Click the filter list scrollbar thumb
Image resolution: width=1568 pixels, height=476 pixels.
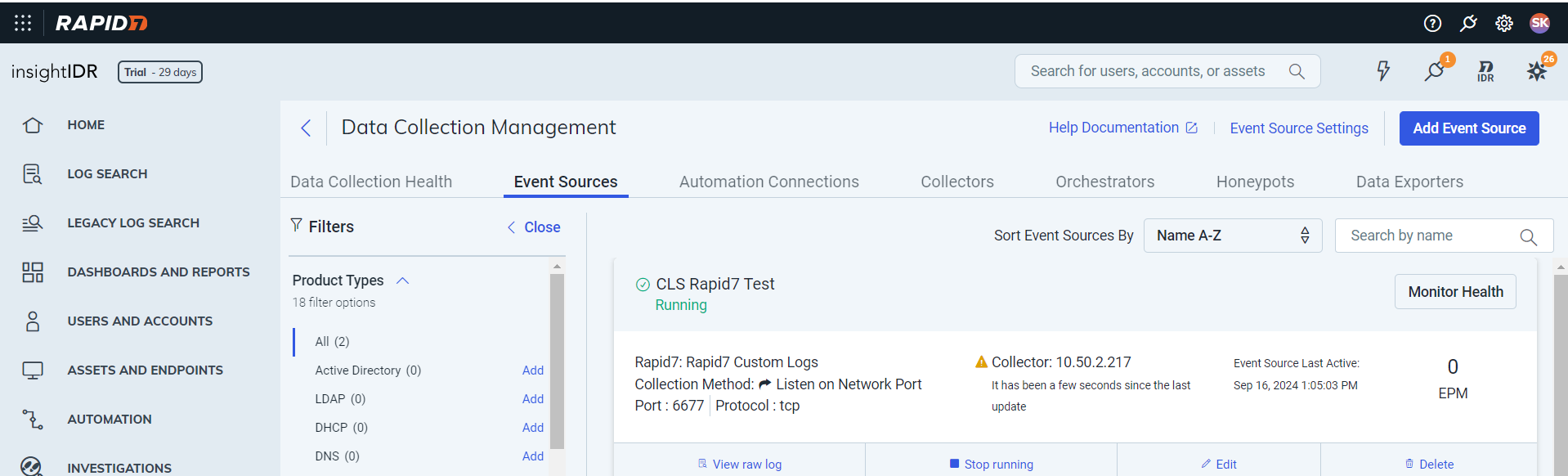coord(557,361)
